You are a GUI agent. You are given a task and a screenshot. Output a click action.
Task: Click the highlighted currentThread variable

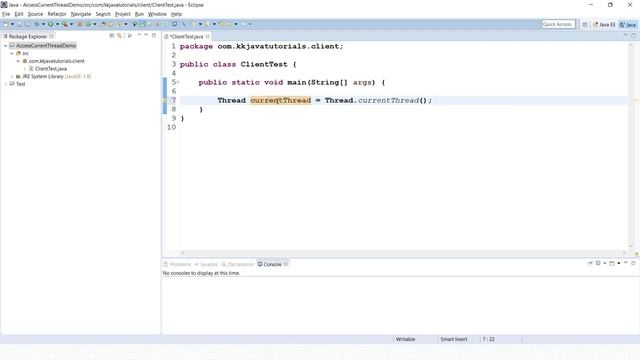(x=280, y=100)
